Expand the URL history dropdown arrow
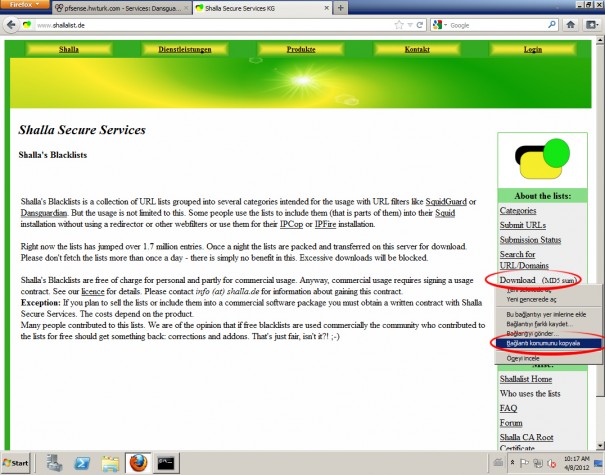This screenshot has width=605, height=475. pos(410,25)
